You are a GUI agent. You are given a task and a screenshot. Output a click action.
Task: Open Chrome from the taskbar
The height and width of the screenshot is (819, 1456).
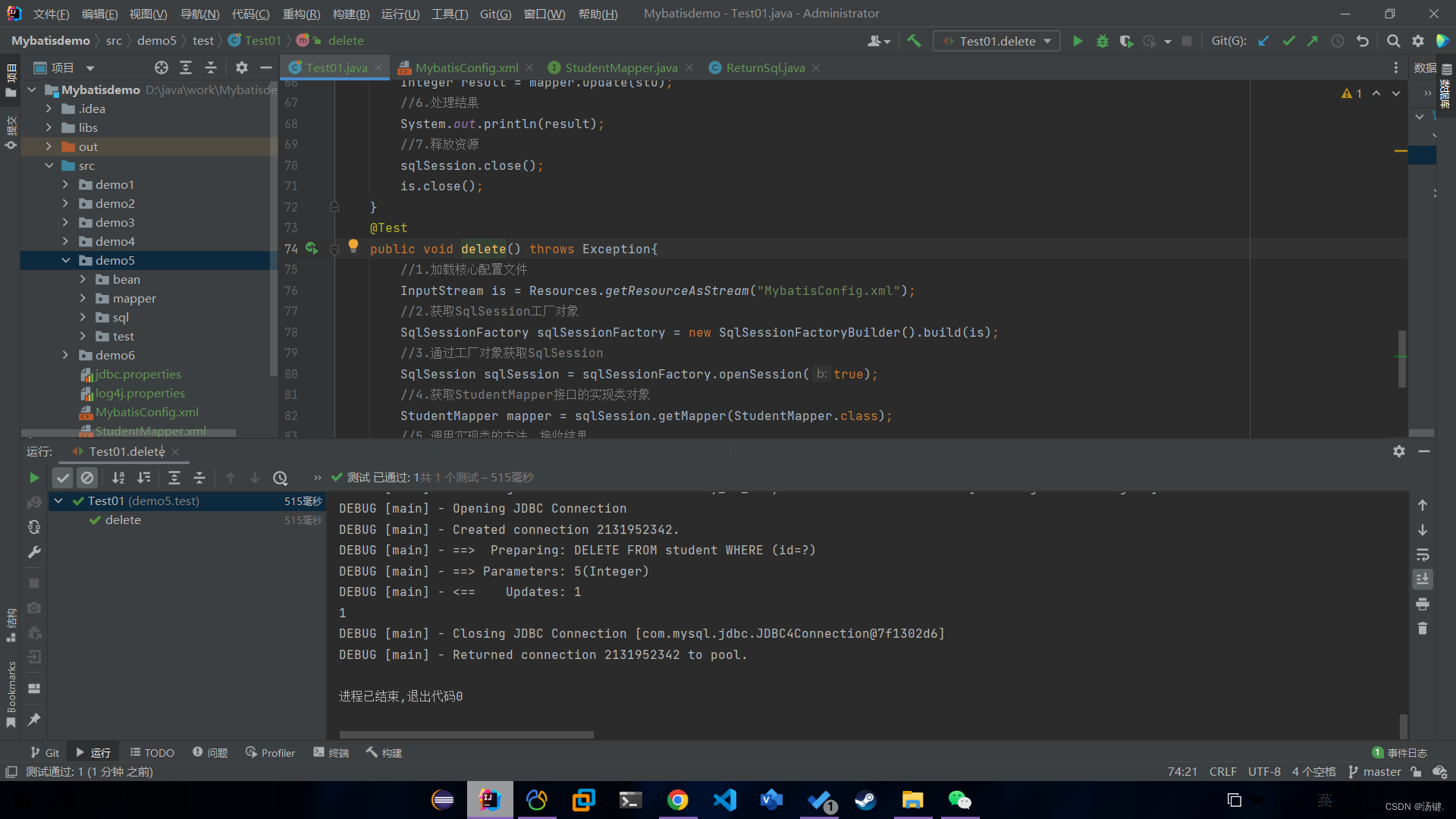[678, 800]
